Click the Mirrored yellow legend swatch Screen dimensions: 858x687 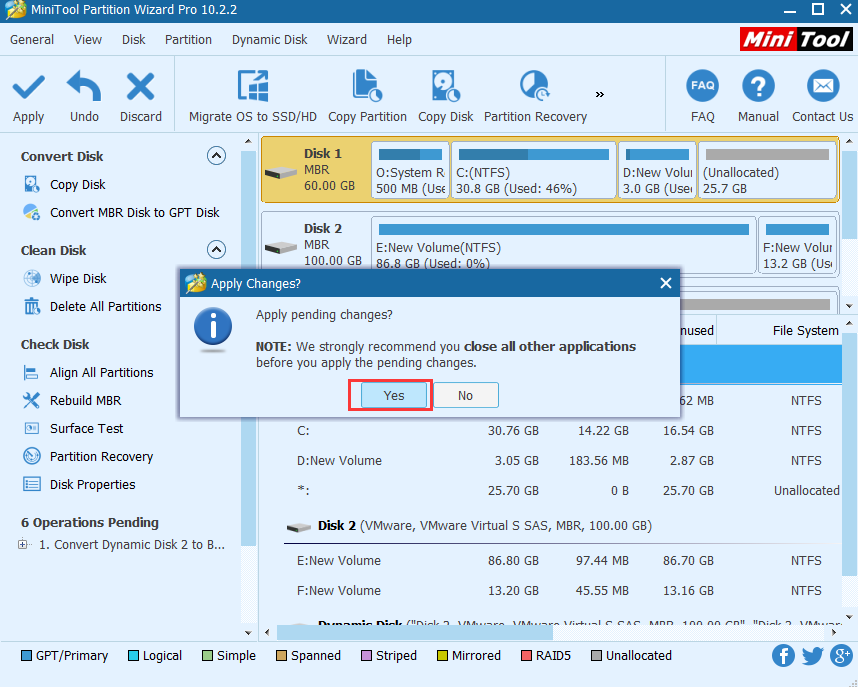click(442, 656)
